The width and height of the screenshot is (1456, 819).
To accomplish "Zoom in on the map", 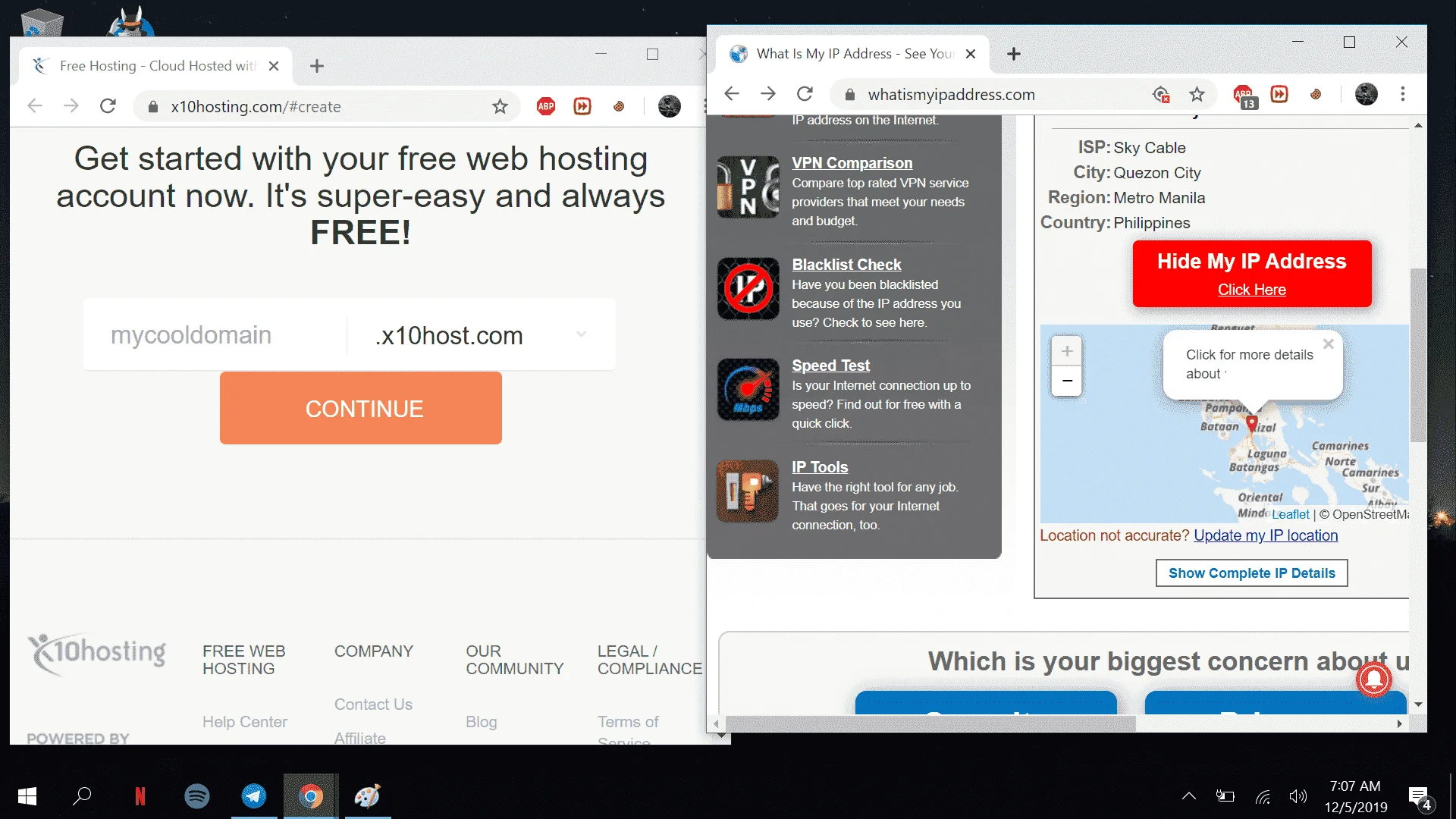I will pos(1067,351).
